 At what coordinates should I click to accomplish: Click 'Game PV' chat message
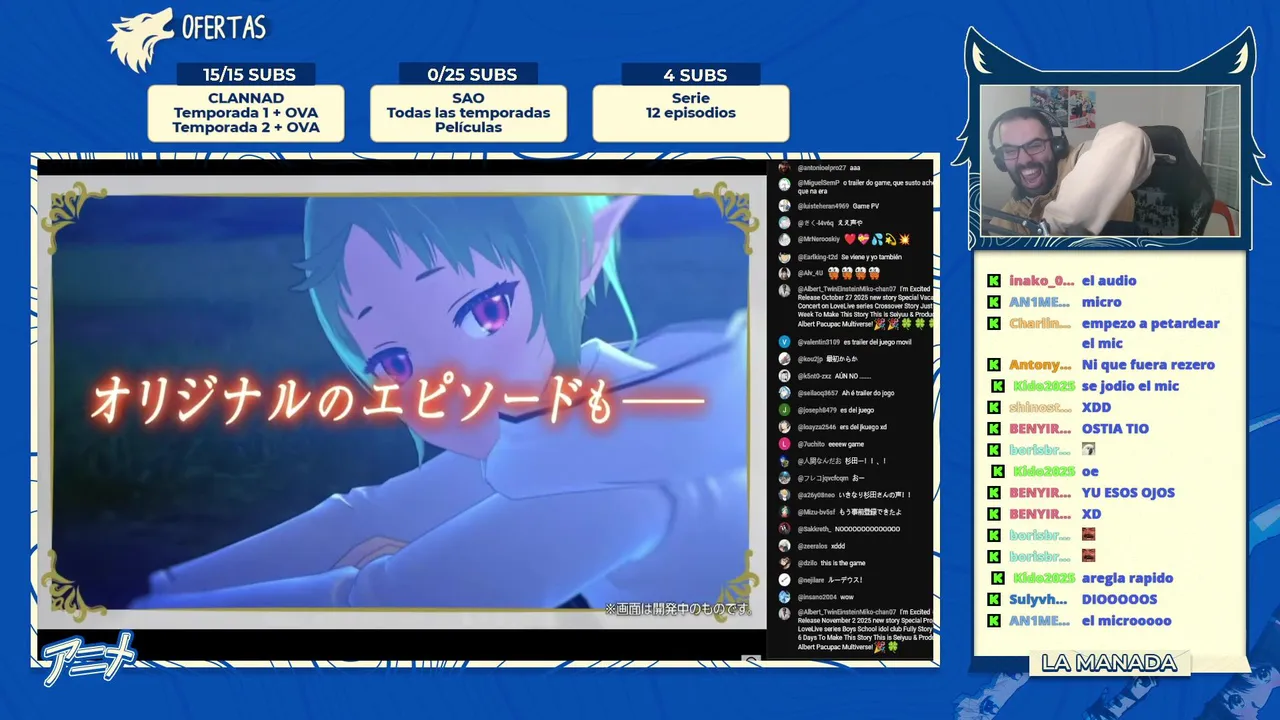point(866,206)
